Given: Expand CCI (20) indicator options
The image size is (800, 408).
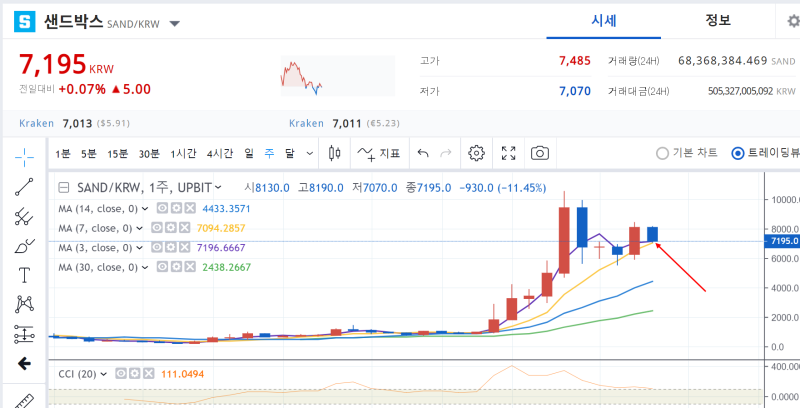Looking at the screenshot, I should [104, 374].
